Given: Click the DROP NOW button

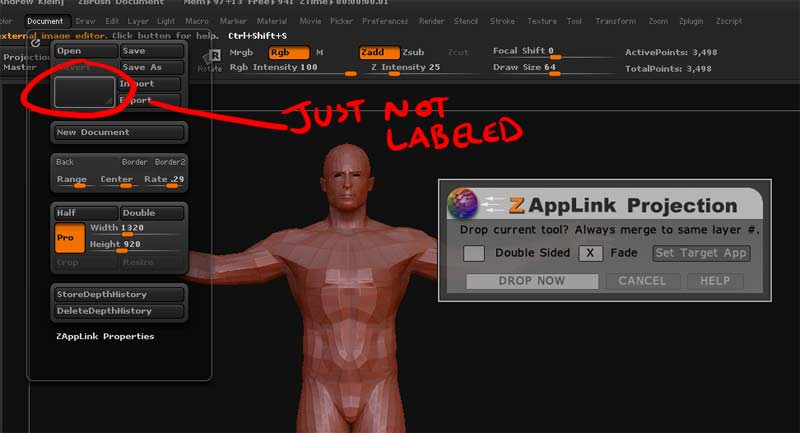Looking at the screenshot, I should (x=532, y=281).
